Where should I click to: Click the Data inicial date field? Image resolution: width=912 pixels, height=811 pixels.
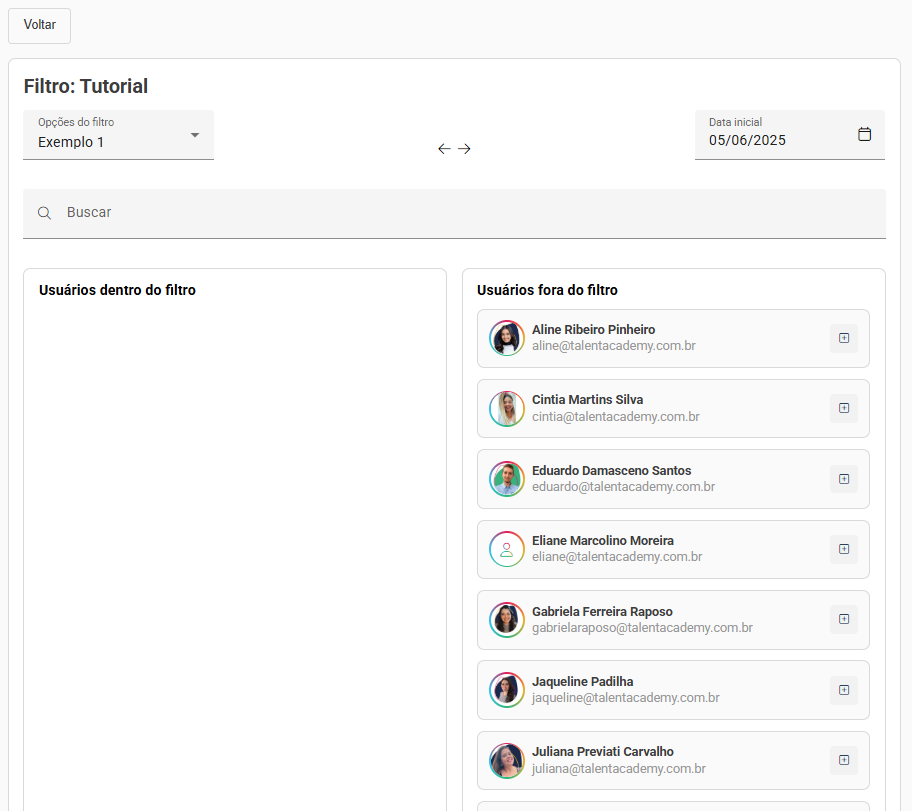tap(770, 140)
